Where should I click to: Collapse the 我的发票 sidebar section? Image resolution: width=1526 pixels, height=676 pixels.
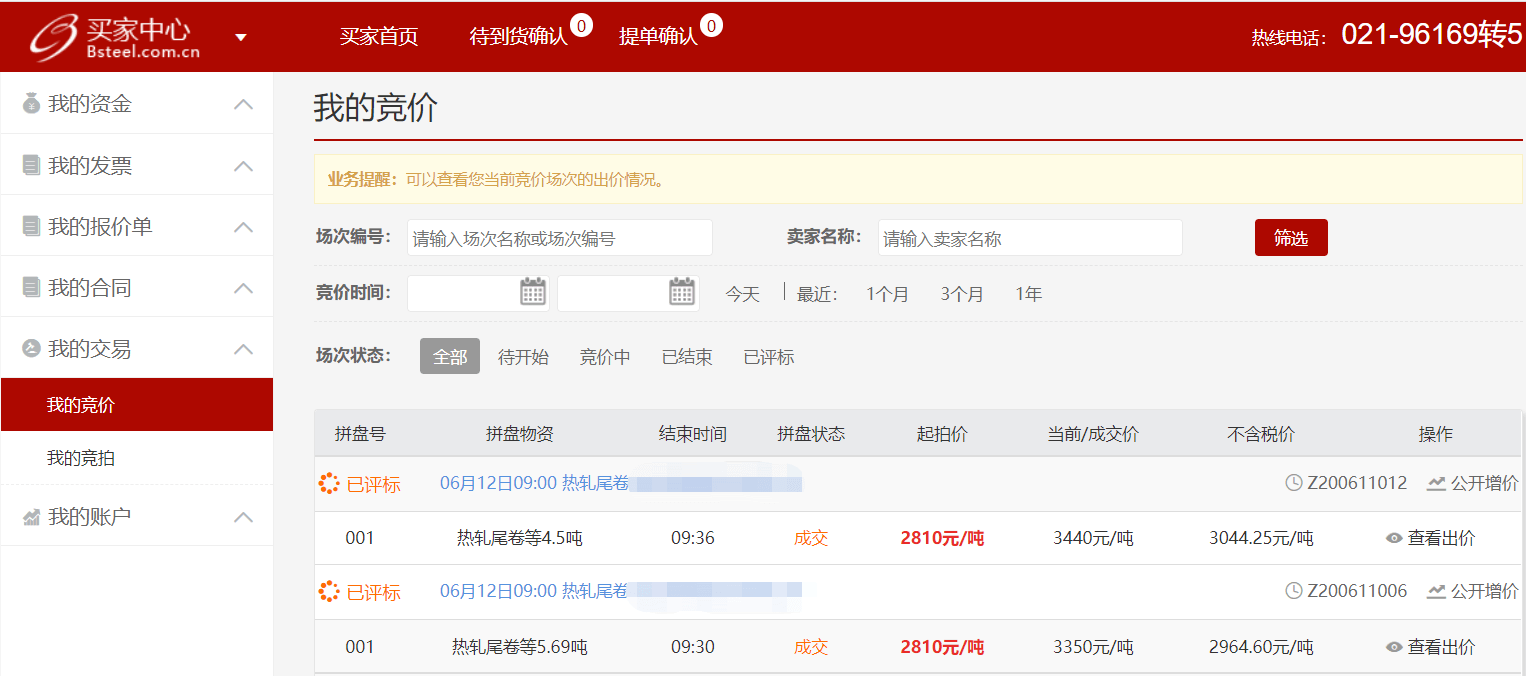[x=243, y=166]
